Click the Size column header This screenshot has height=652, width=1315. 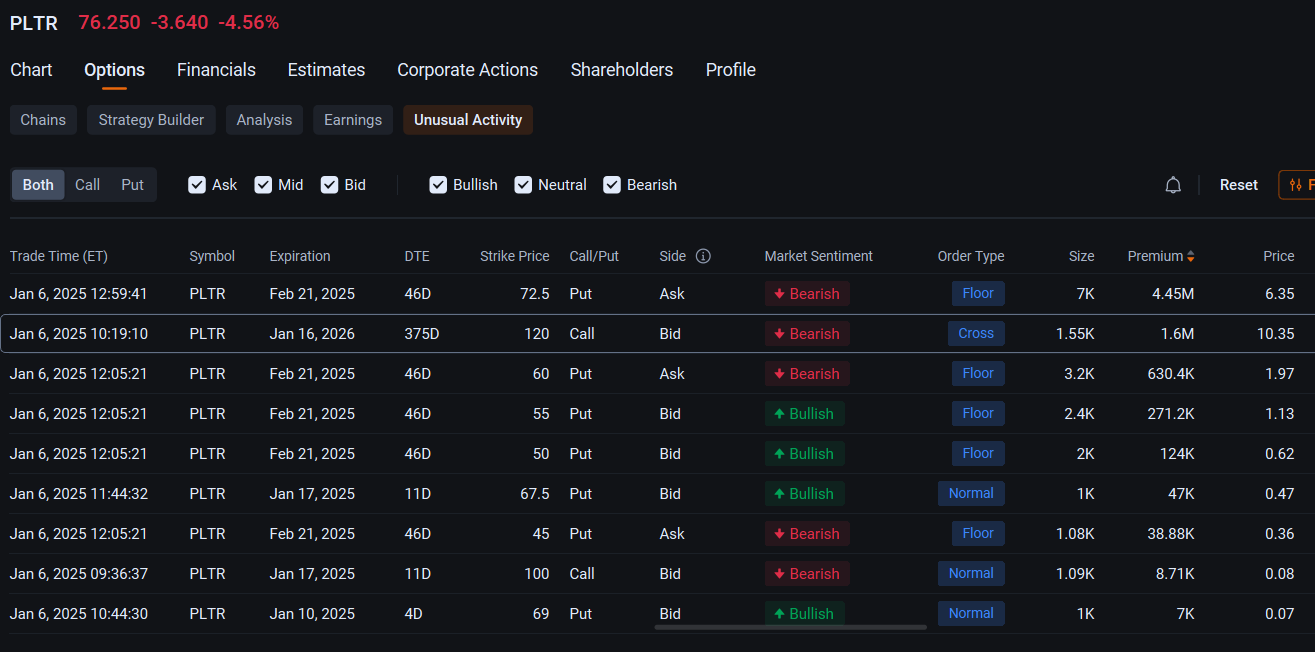[1081, 256]
